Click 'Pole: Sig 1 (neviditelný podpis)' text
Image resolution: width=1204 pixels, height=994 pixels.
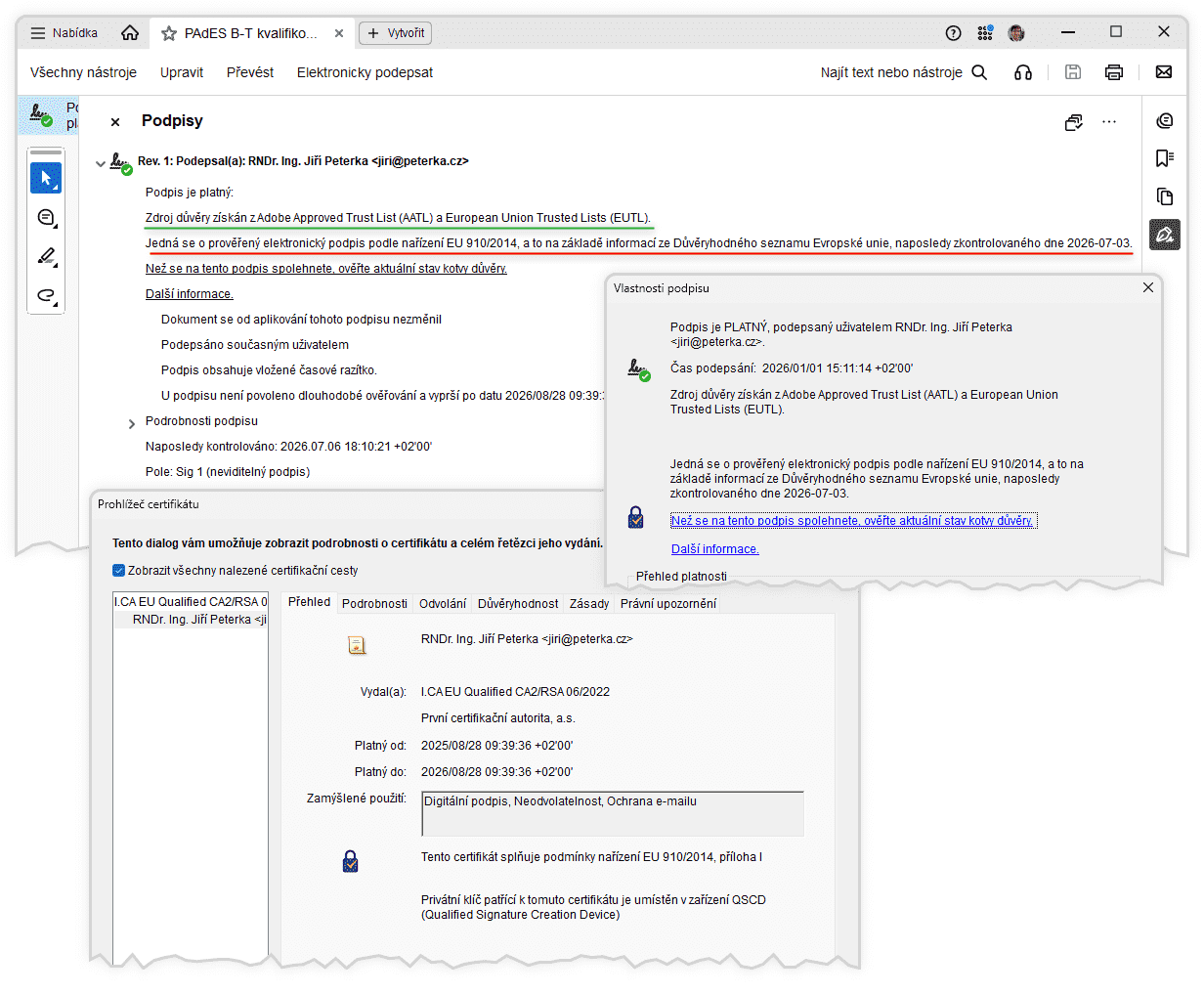[228, 472]
